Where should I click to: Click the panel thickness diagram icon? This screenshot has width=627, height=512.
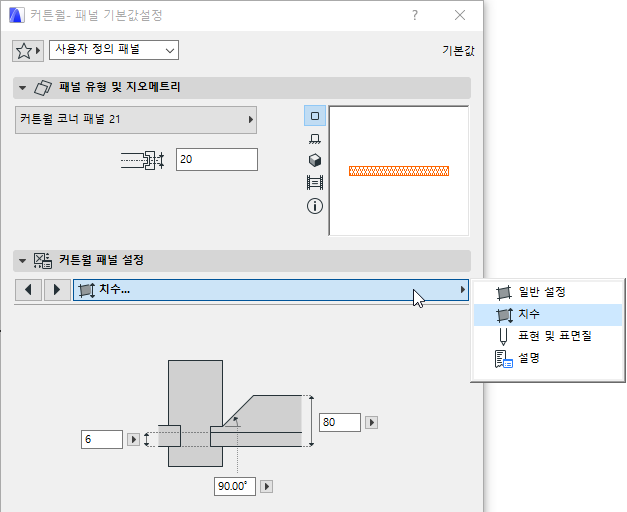pyautogui.click(x=143, y=160)
